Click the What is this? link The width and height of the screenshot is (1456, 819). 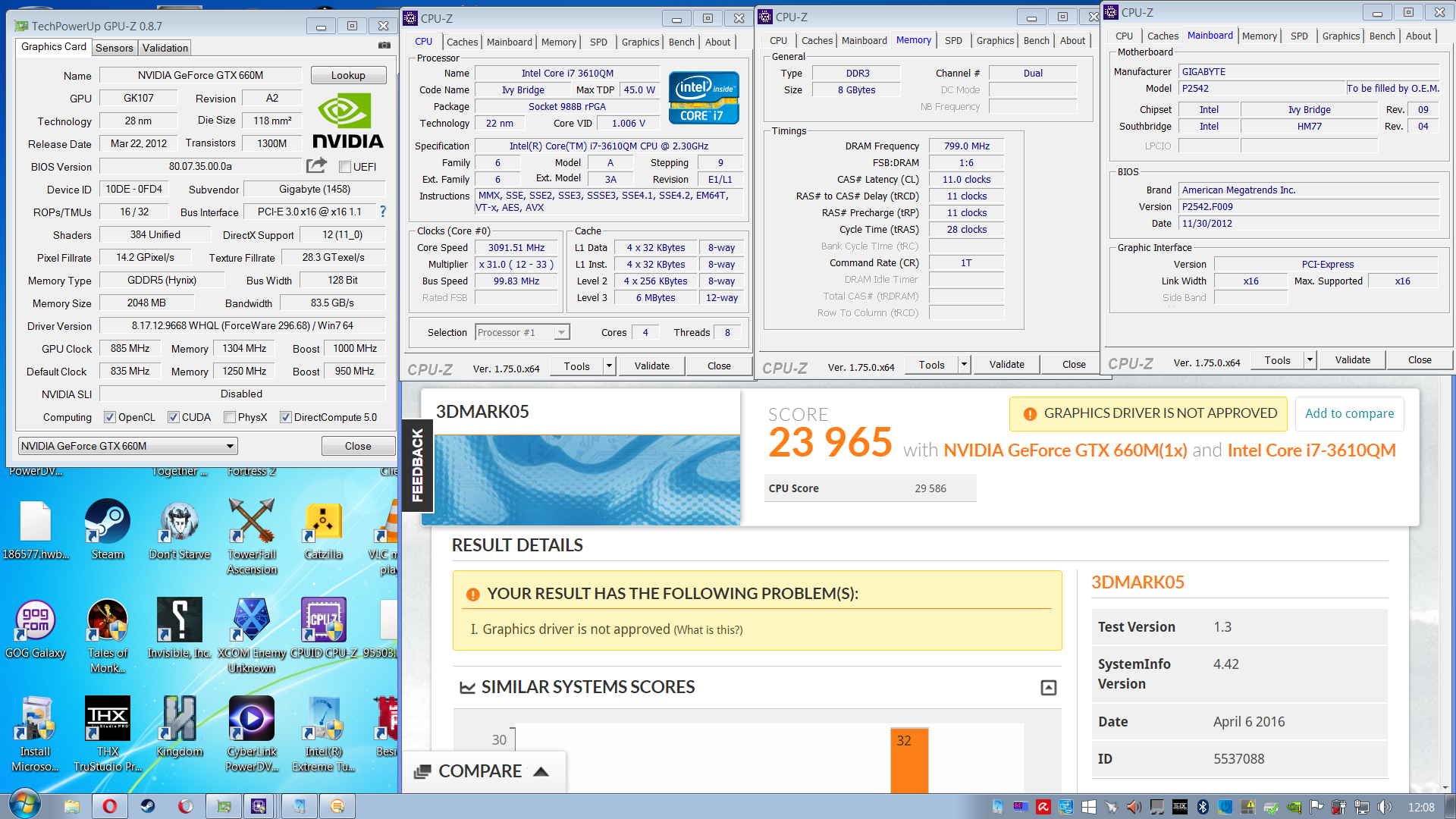pos(708,630)
